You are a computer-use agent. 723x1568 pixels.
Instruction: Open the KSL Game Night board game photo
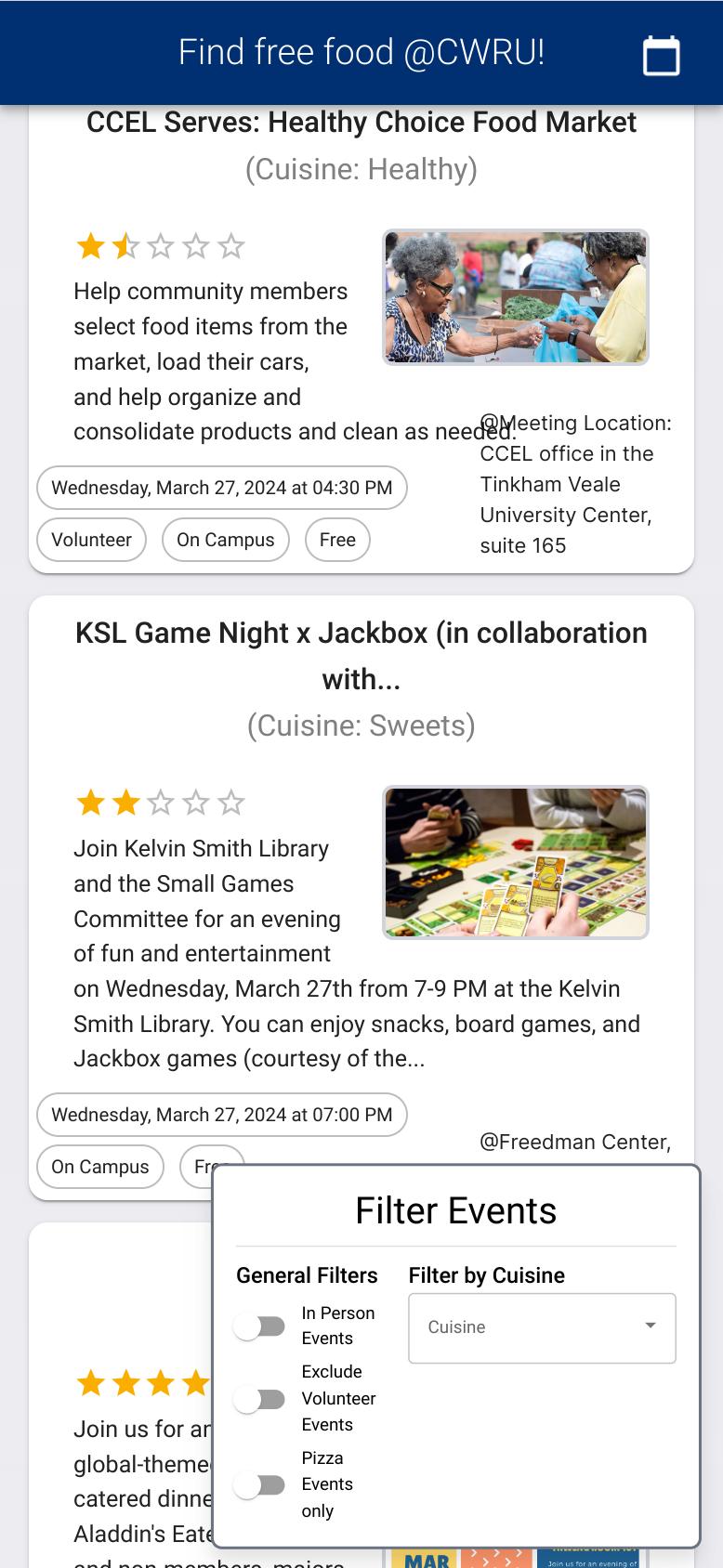516,863
